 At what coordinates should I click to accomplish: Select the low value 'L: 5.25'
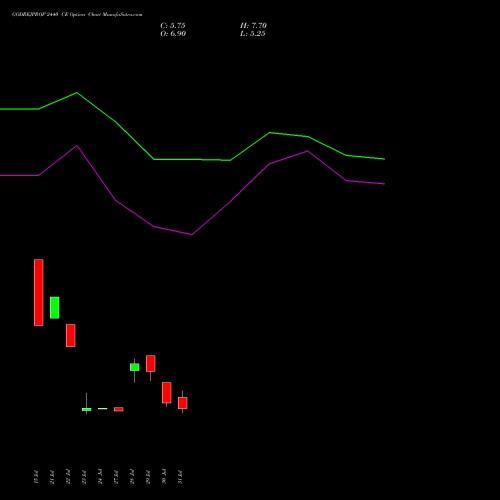[253, 34]
